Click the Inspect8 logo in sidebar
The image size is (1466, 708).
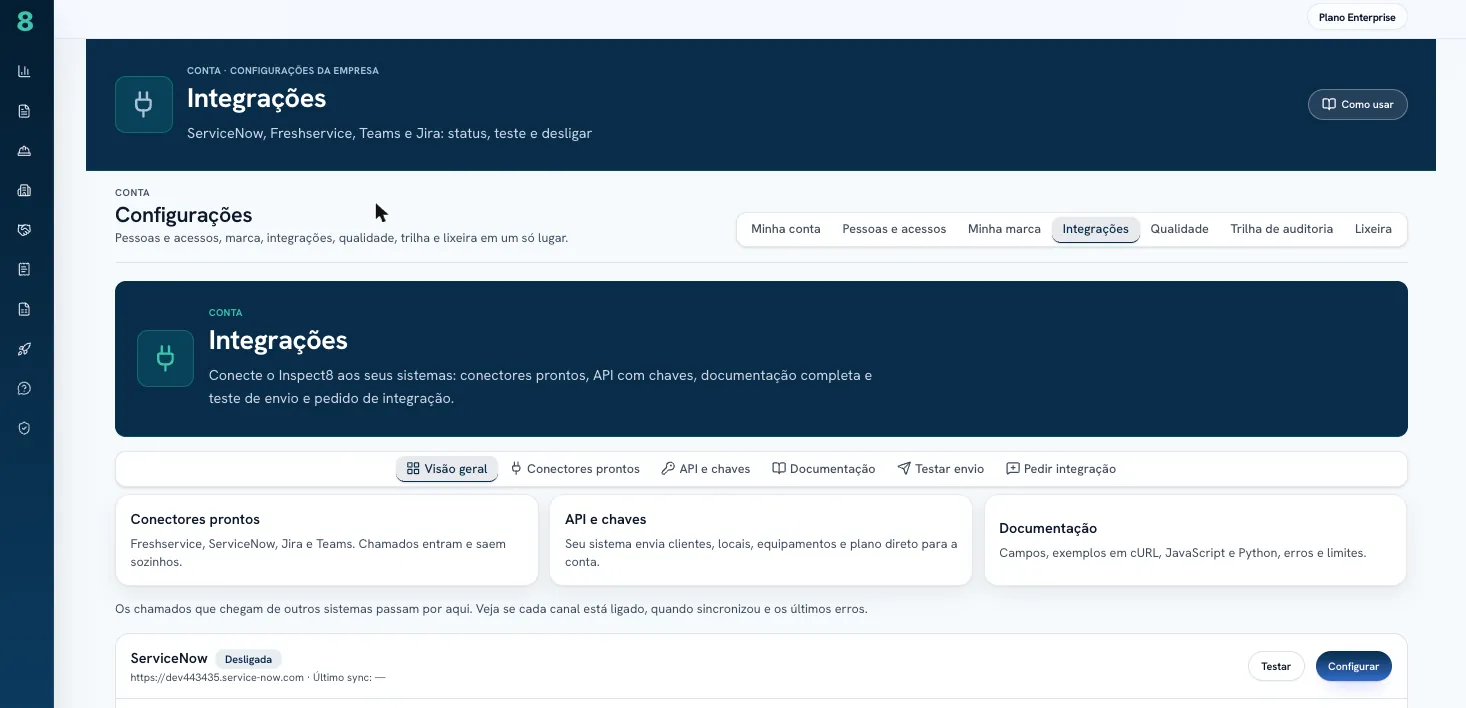[x=25, y=20]
